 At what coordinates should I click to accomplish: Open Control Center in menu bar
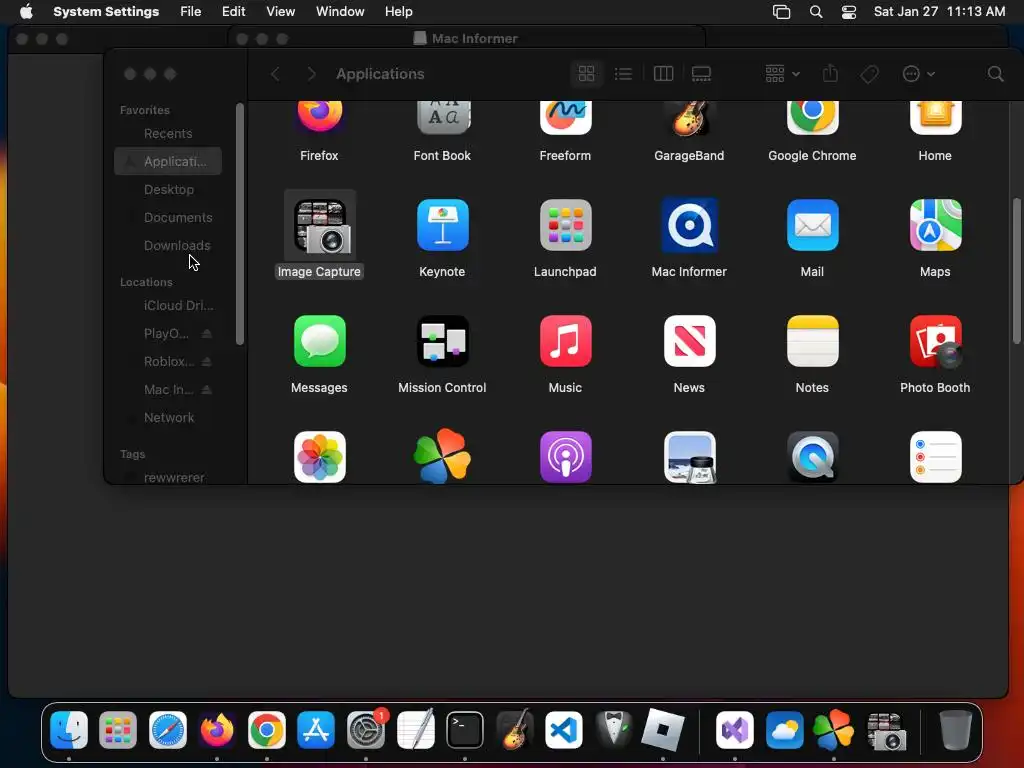[849, 11]
